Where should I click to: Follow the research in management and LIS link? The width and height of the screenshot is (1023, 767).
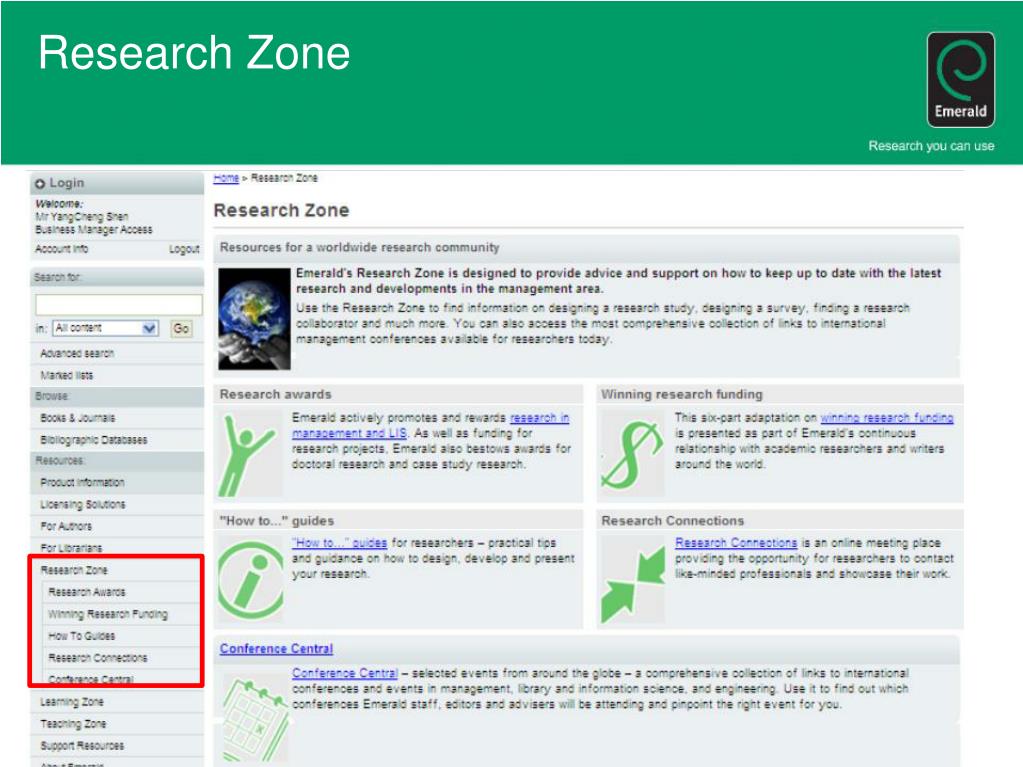(x=431, y=425)
